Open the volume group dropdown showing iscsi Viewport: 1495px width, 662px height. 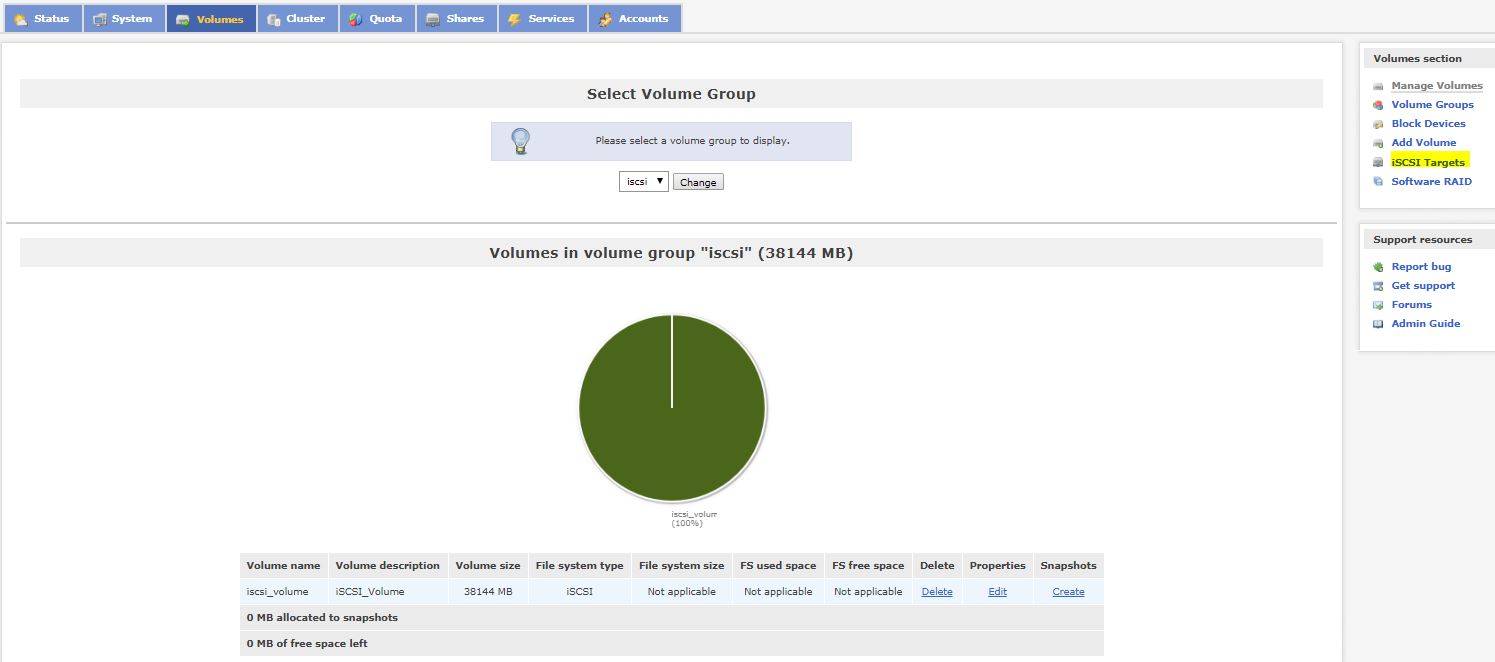(643, 182)
